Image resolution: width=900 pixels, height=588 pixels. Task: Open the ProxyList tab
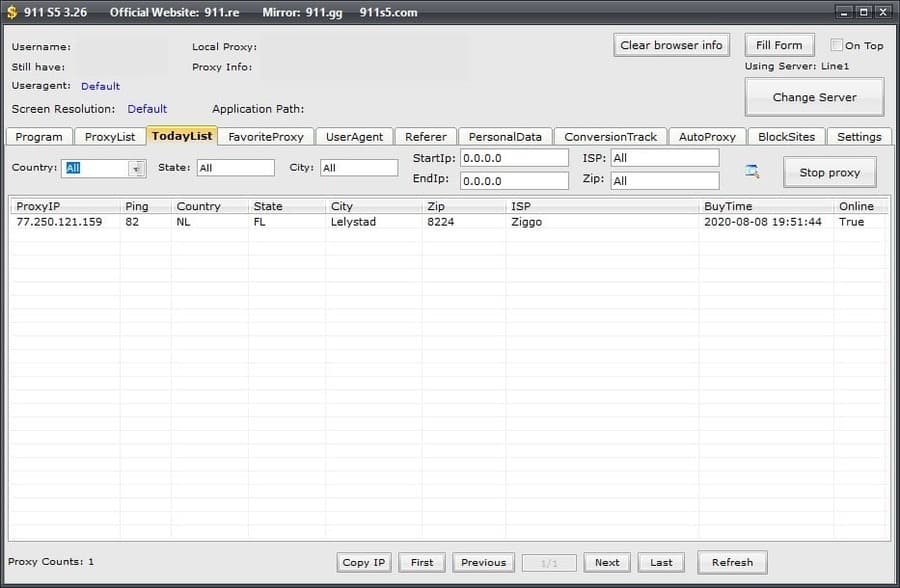point(110,137)
